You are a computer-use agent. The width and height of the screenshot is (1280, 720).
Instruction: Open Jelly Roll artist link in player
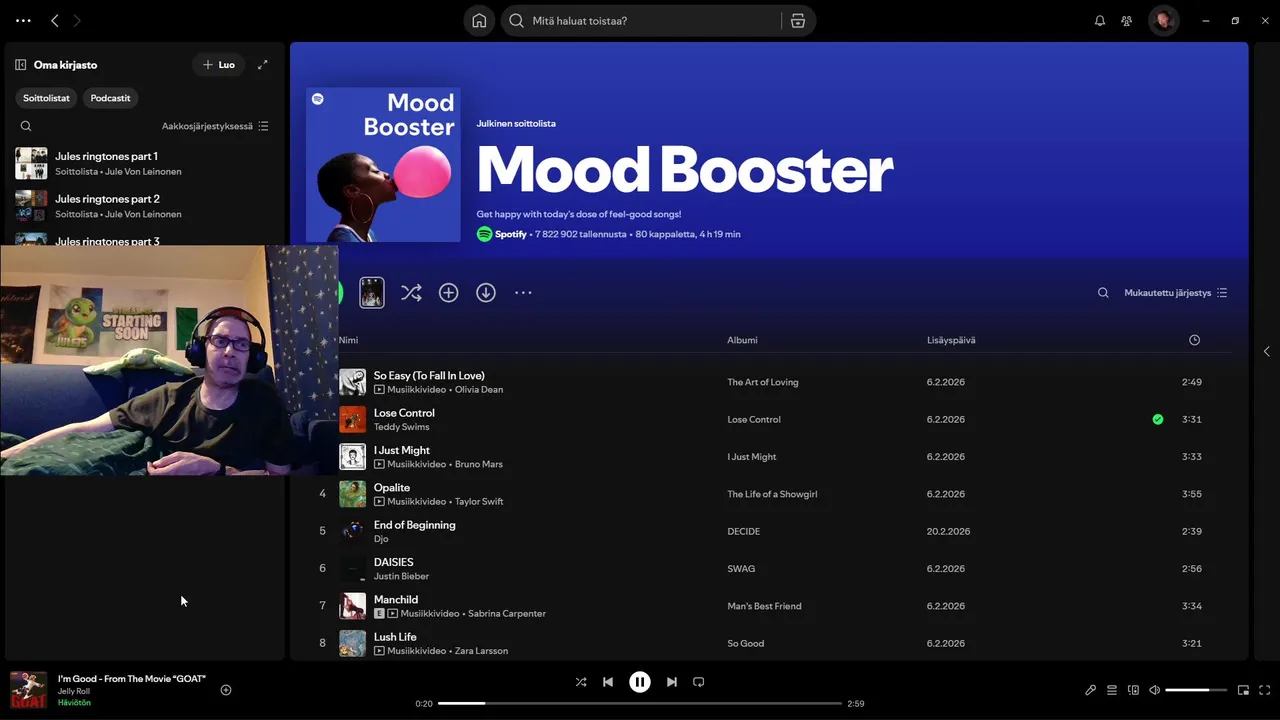click(x=74, y=691)
